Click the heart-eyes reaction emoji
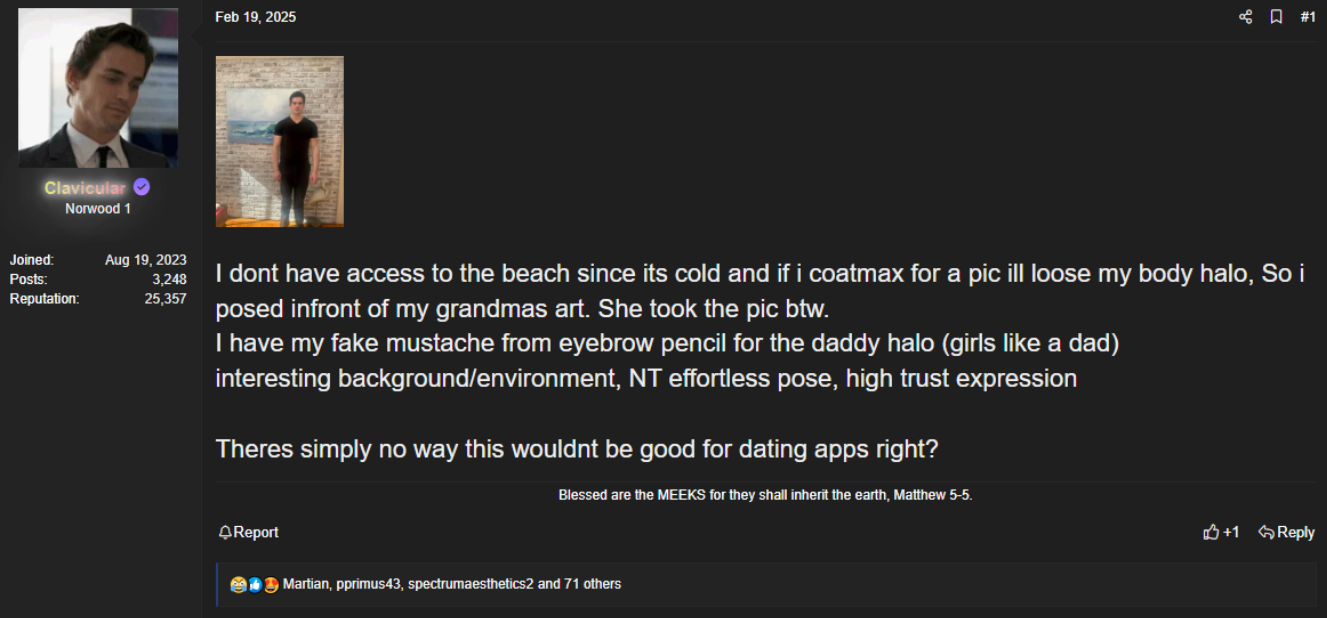 click(x=270, y=584)
